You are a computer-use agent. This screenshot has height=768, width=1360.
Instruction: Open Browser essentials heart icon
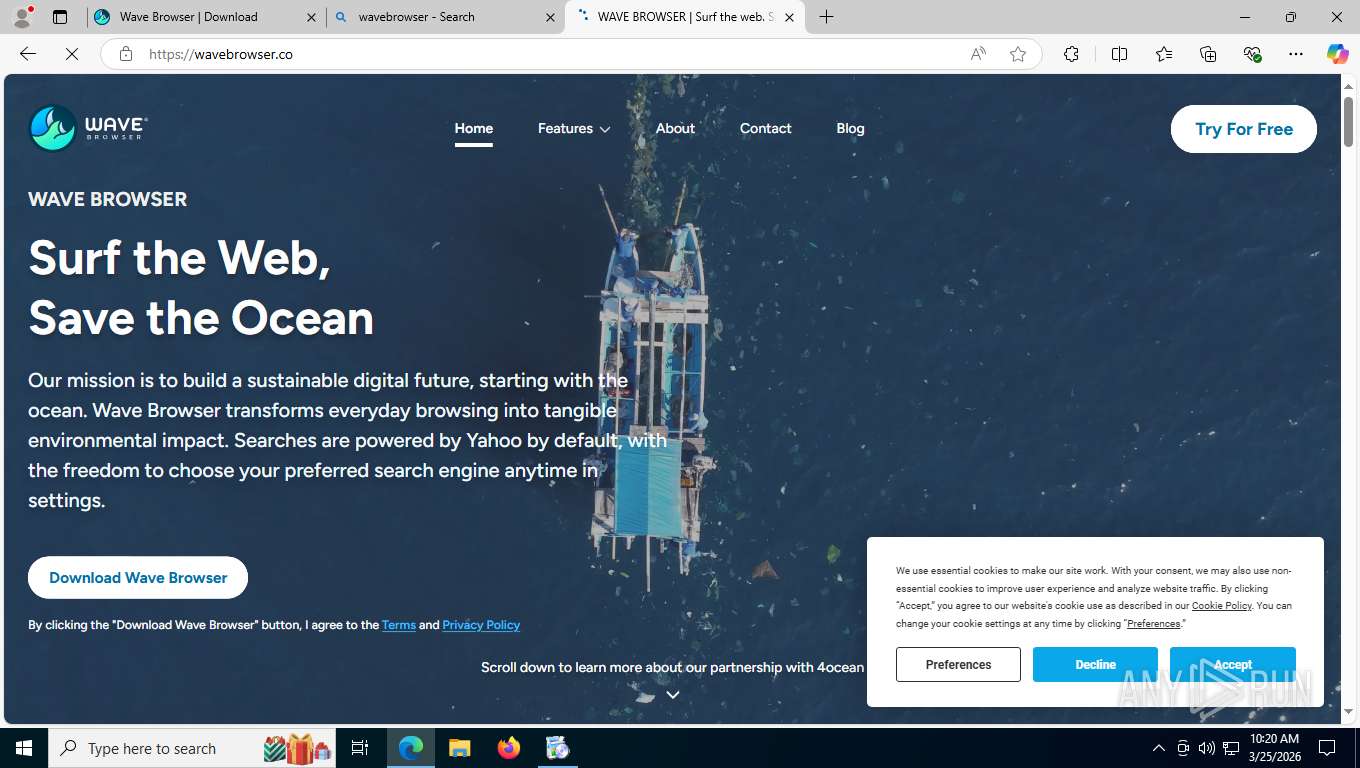pos(1252,54)
